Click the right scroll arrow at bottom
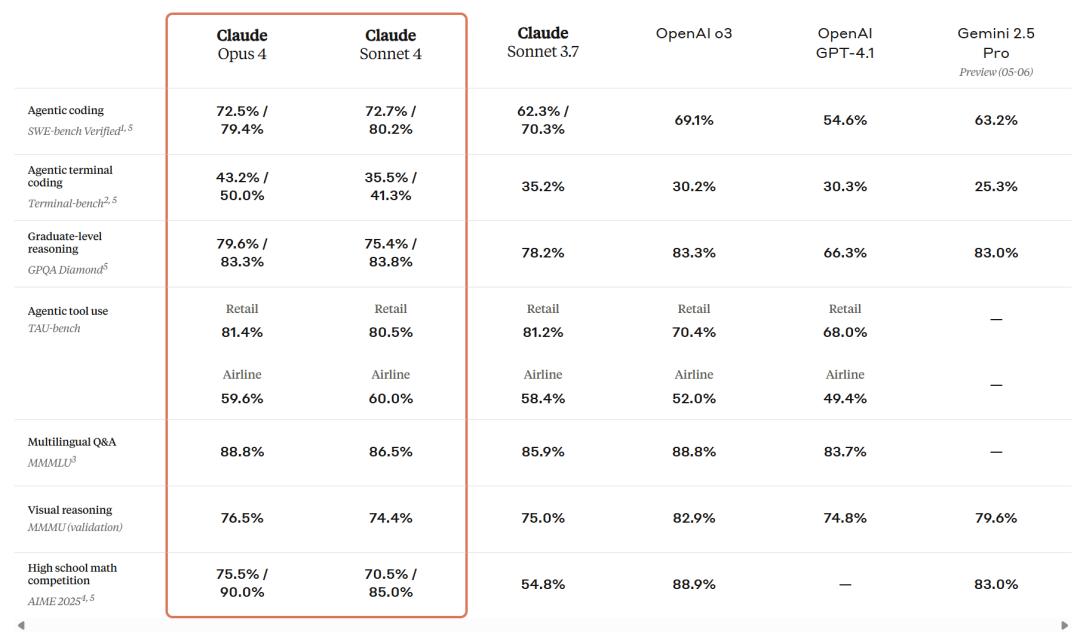The height and width of the screenshot is (638, 1080). tap(1065, 625)
